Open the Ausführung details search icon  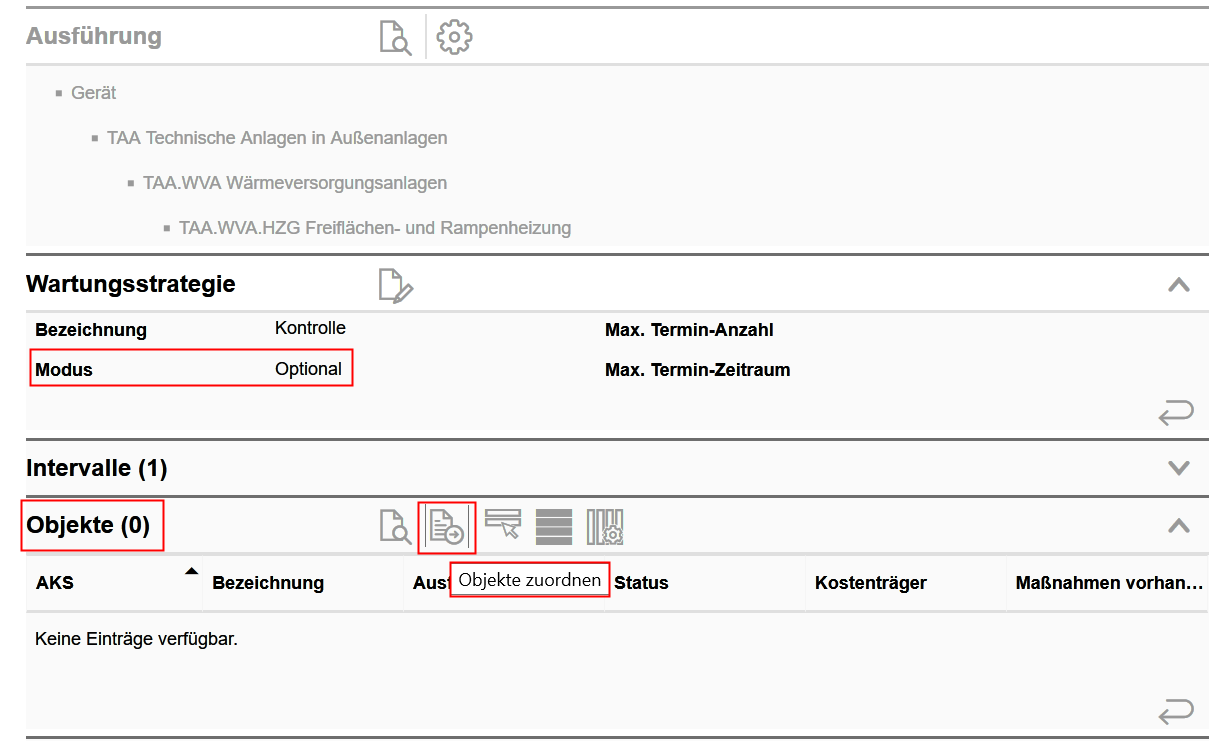point(395,37)
